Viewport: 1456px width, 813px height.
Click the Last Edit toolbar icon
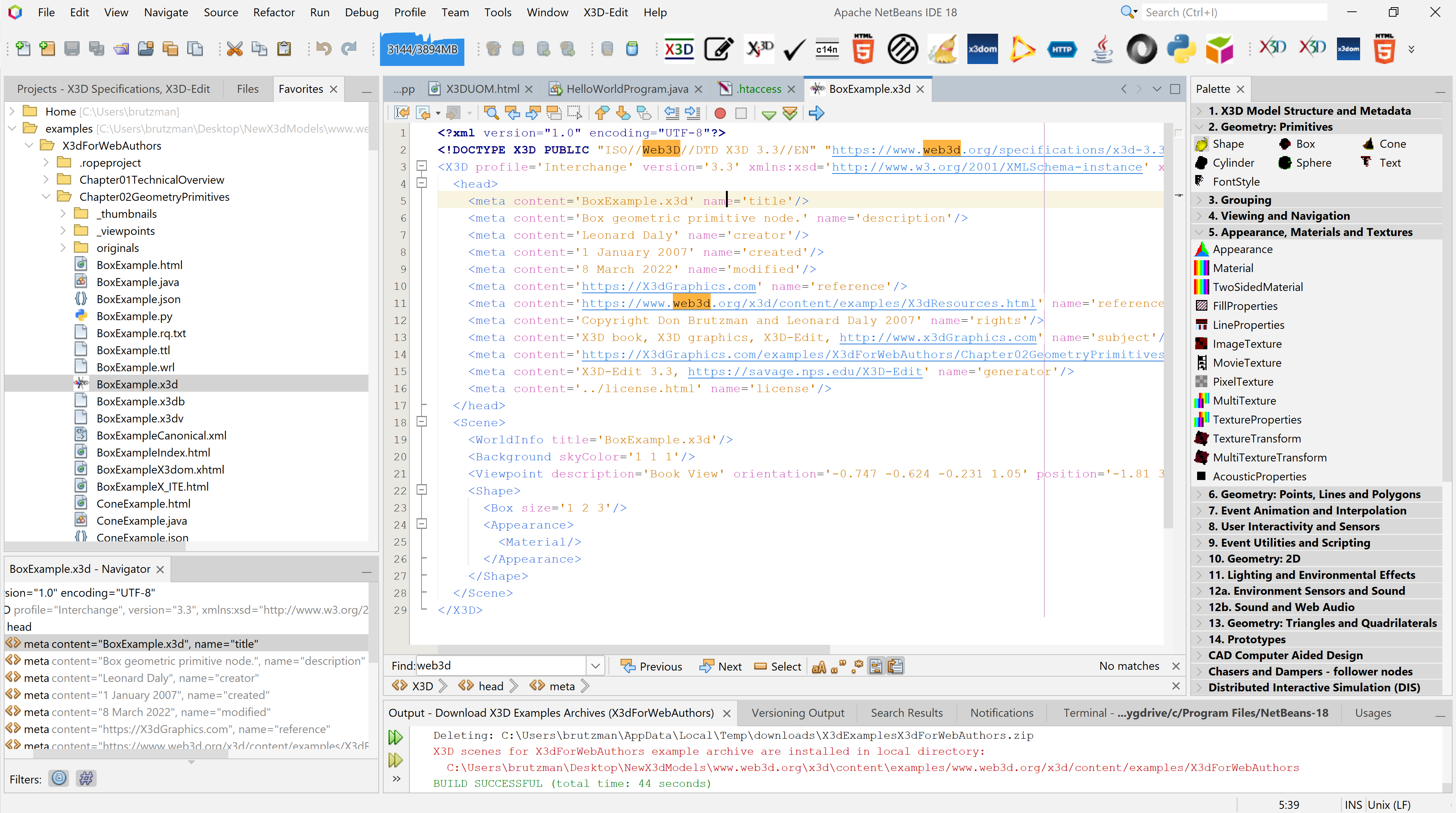pos(402,113)
